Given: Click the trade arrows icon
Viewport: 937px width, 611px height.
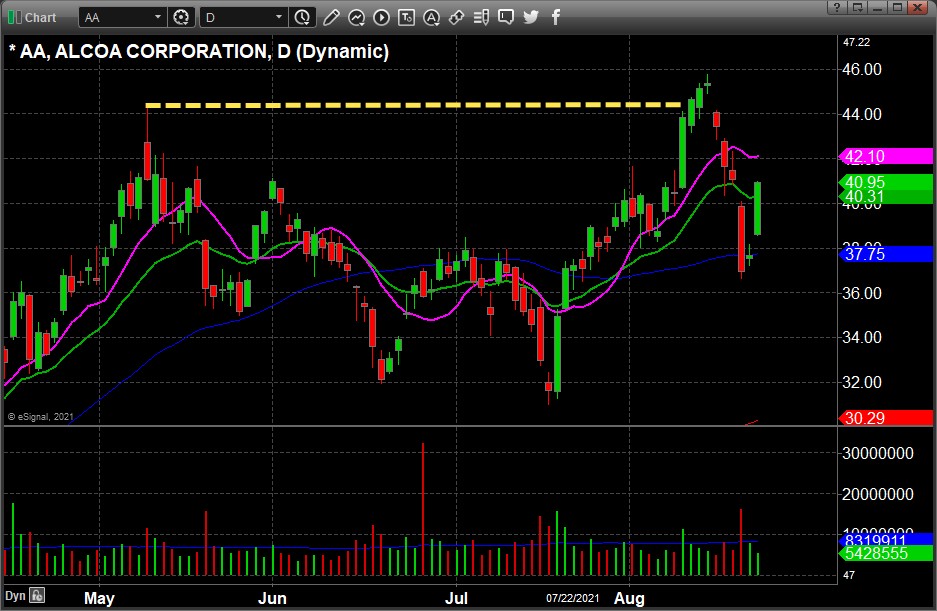Looking at the screenshot, I should (457, 17).
